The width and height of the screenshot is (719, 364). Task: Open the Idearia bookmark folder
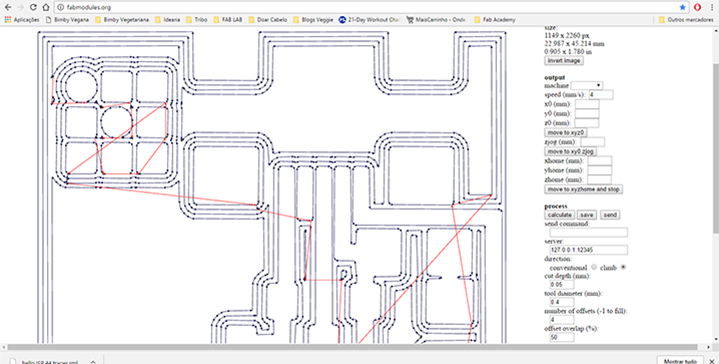pyautogui.click(x=168, y=20)
